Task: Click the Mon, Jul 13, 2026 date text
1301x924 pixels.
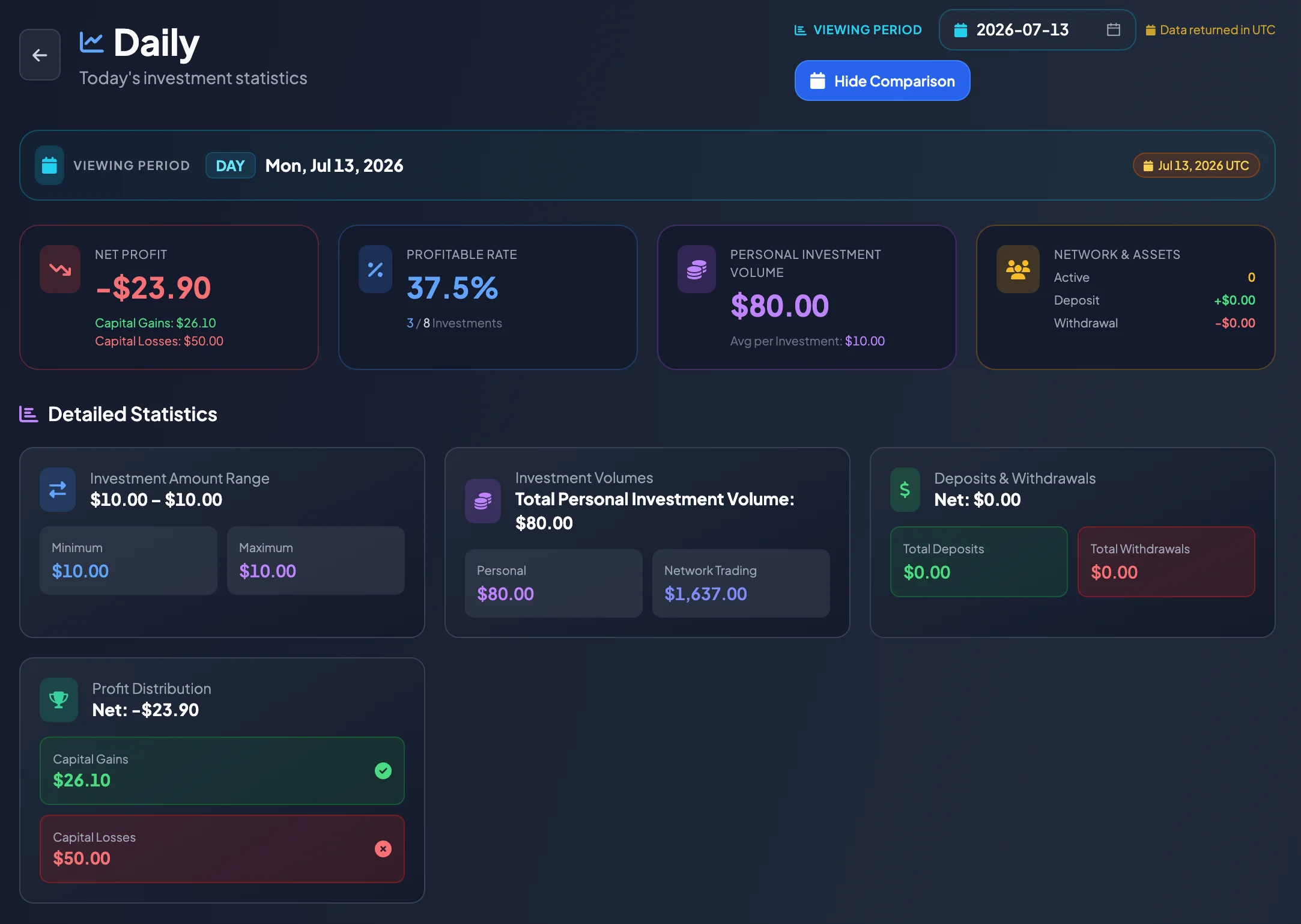Action: point(334,166)
